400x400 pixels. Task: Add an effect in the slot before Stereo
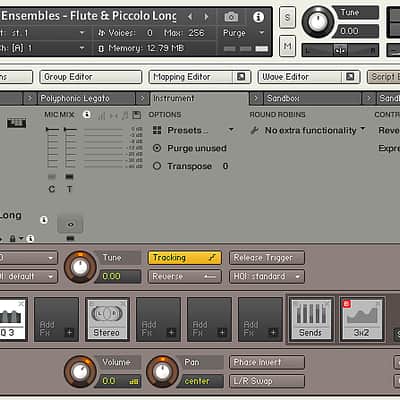[57, 320]
